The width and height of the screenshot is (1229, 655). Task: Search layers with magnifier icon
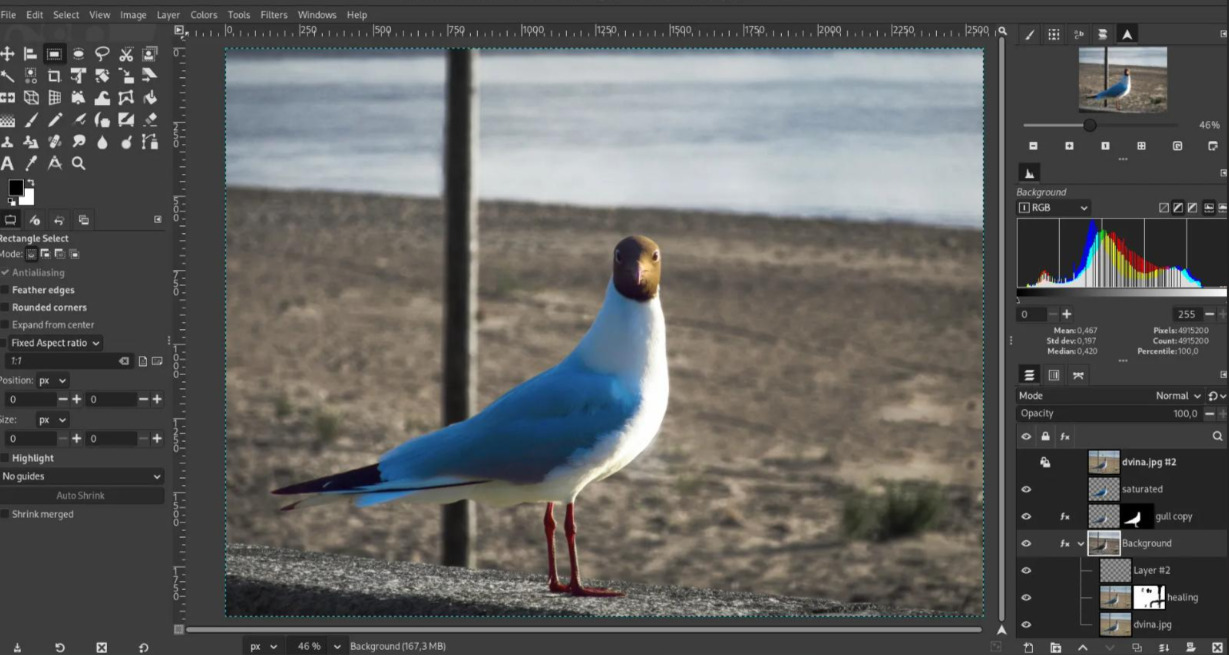point(1217,436)
